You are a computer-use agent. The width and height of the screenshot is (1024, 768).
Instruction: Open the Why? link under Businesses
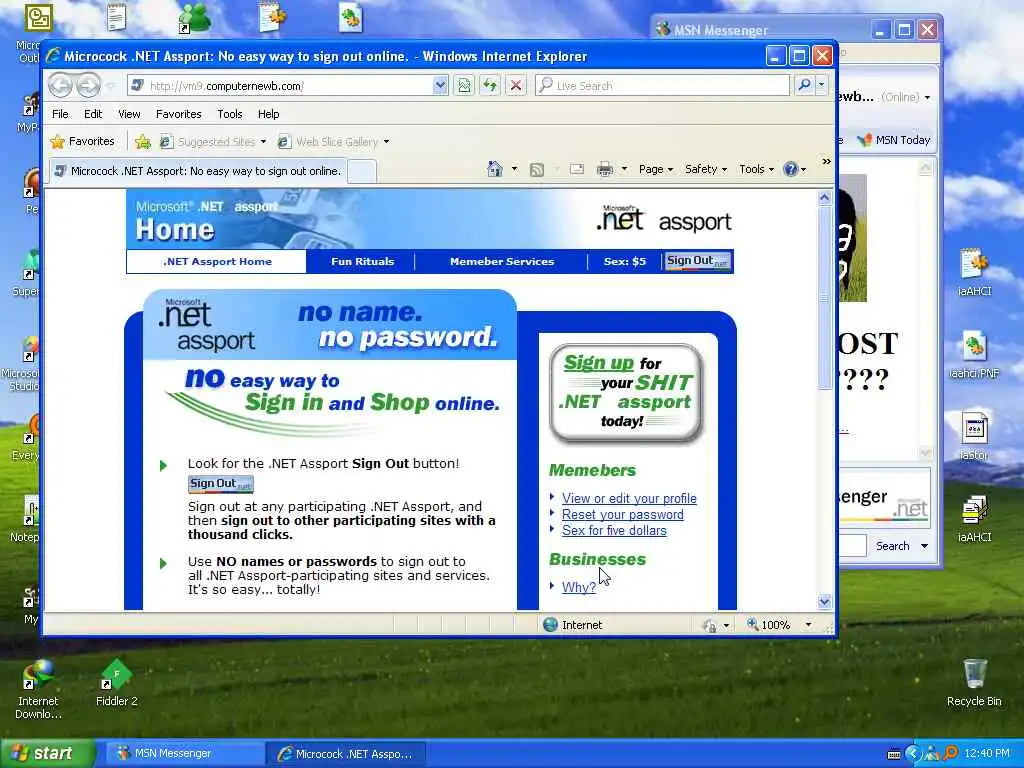point(579,587)
